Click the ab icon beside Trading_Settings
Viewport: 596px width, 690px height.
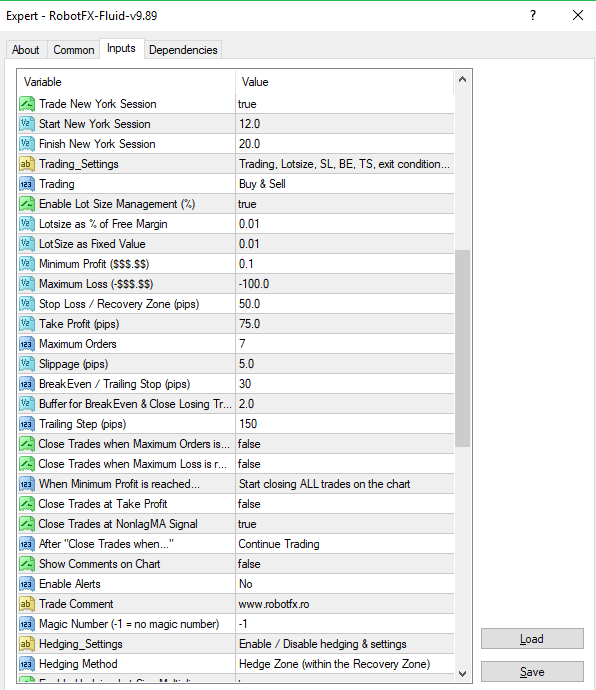[26, 164]
